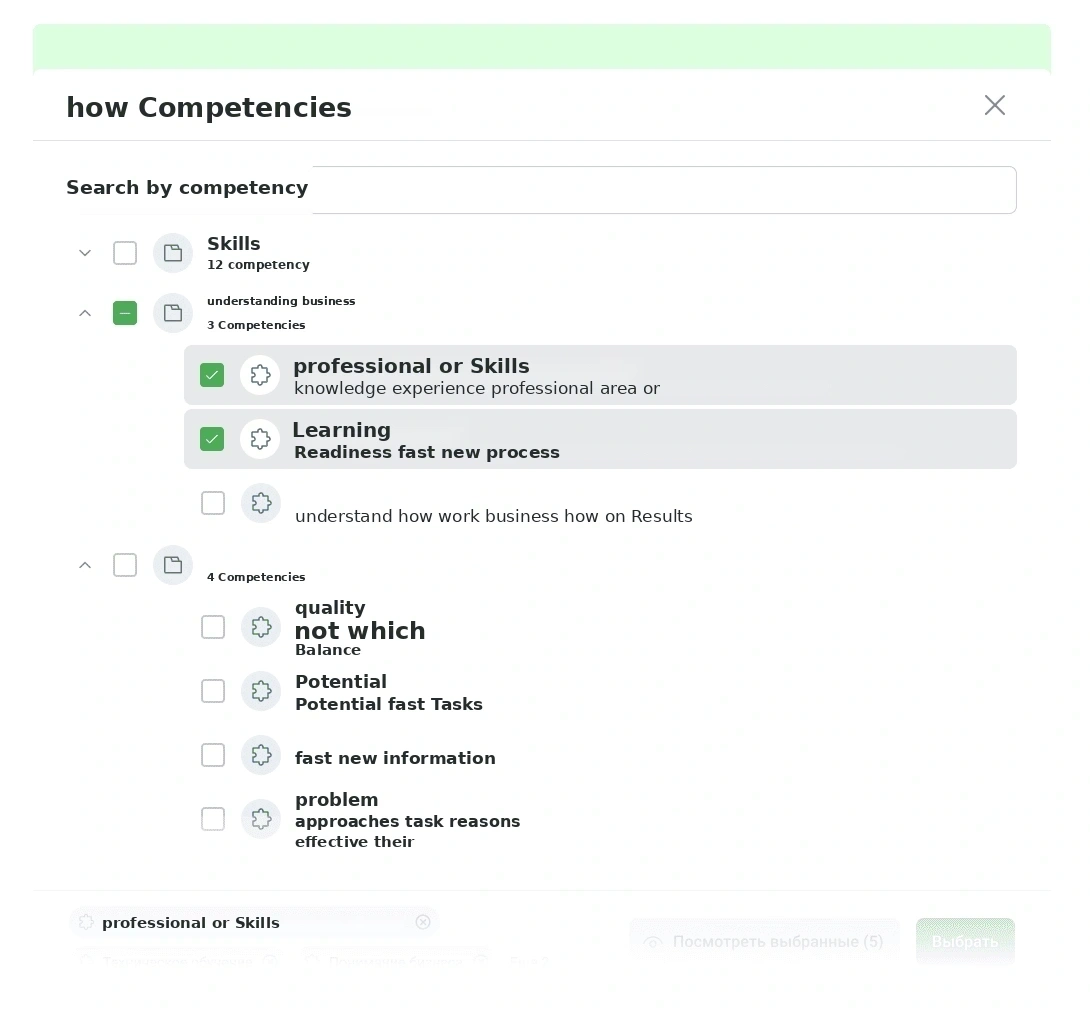
Task: Collapse the 4 Competencies group
Action: click(85, 565)
